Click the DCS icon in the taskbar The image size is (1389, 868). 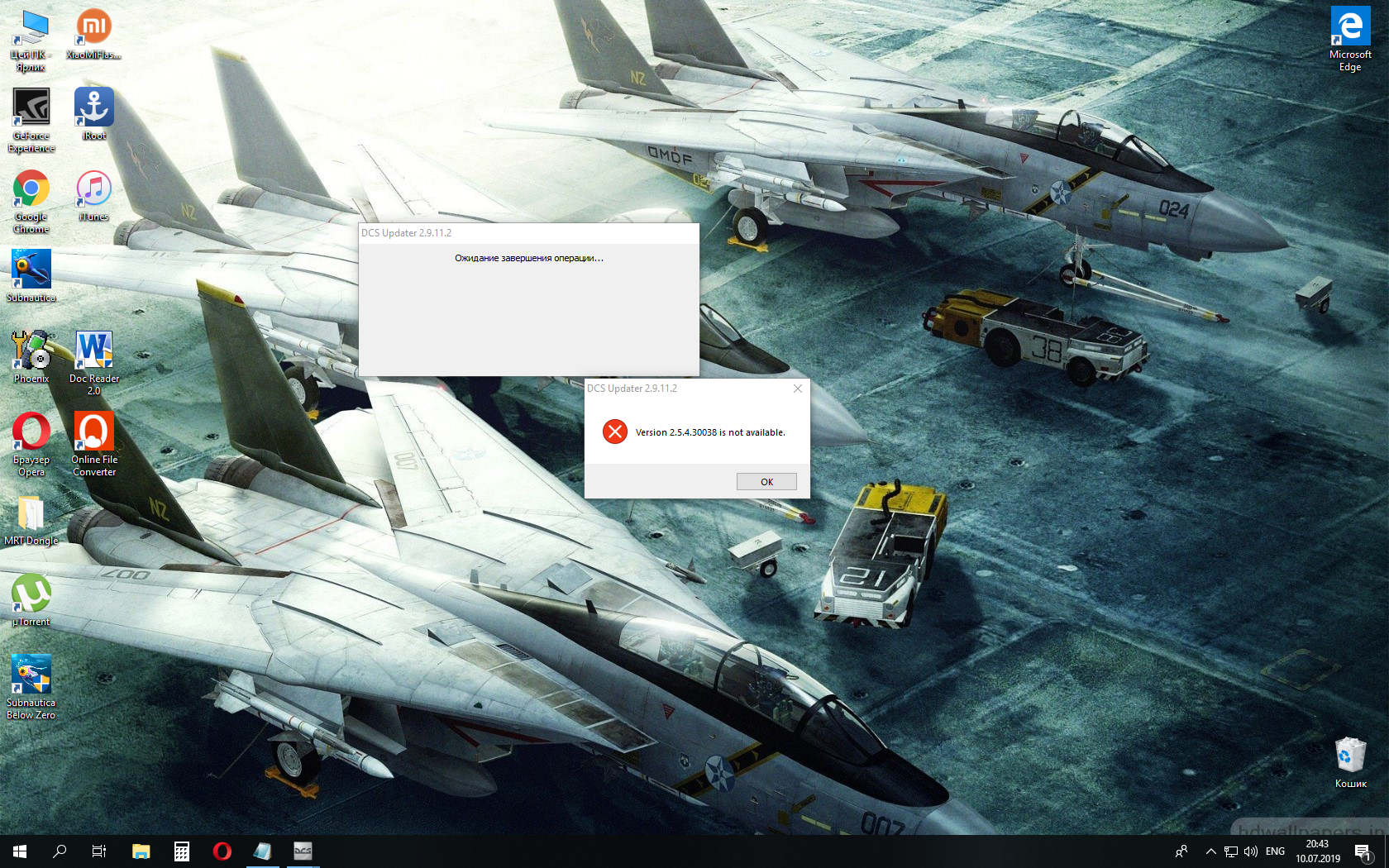(303, 851)
